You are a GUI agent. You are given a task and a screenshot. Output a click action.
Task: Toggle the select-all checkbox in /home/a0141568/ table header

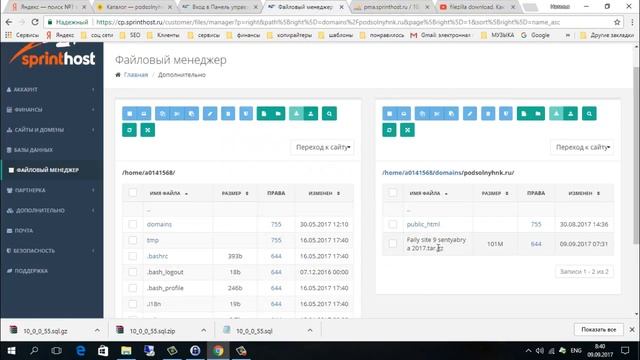[133, 193]
